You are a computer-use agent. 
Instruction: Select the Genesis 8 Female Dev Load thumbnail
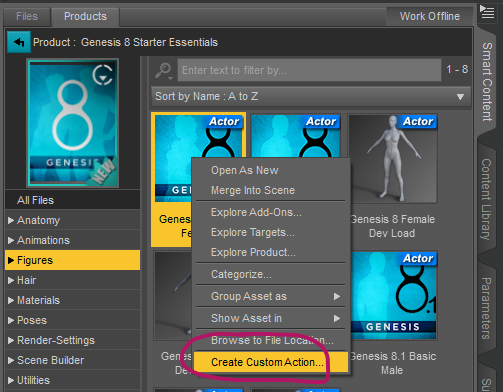point(393,159)
